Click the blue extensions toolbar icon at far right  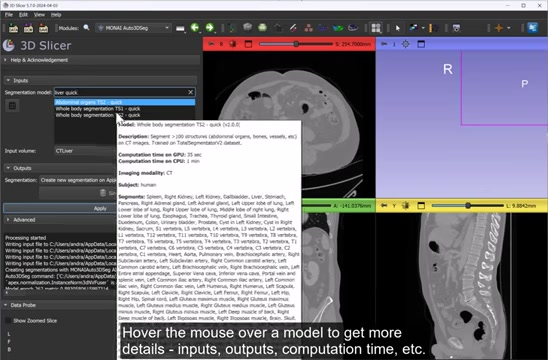click(x=532, y=28)
